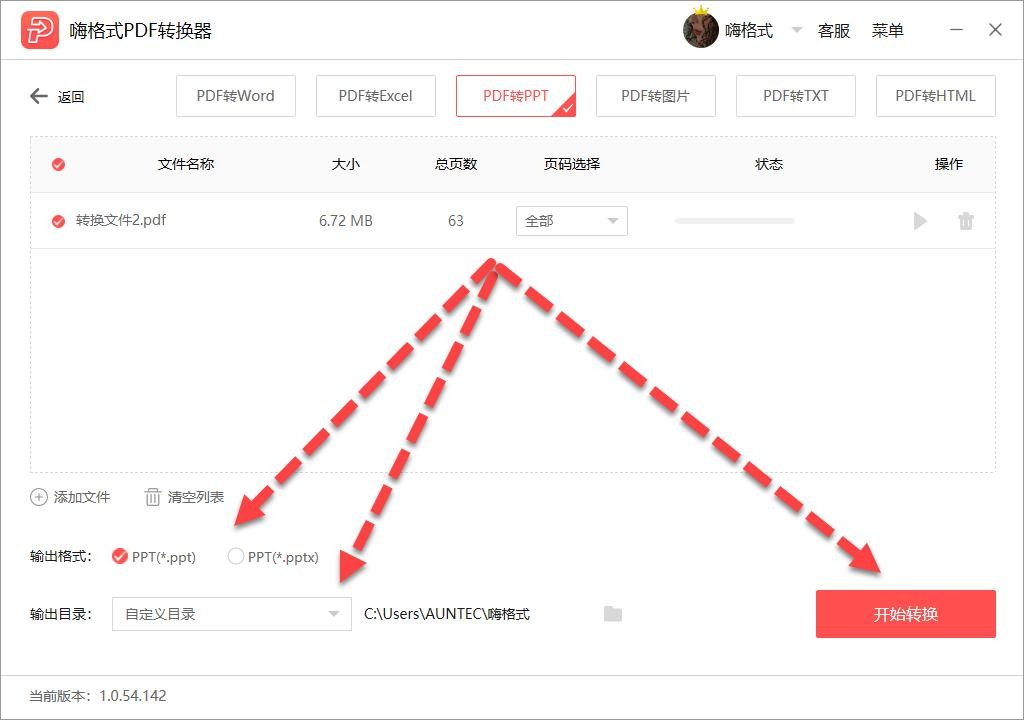Viewport: 1024px width, 720px height.
Task: Click the 文件名称 column header
Action: point(186,164)
